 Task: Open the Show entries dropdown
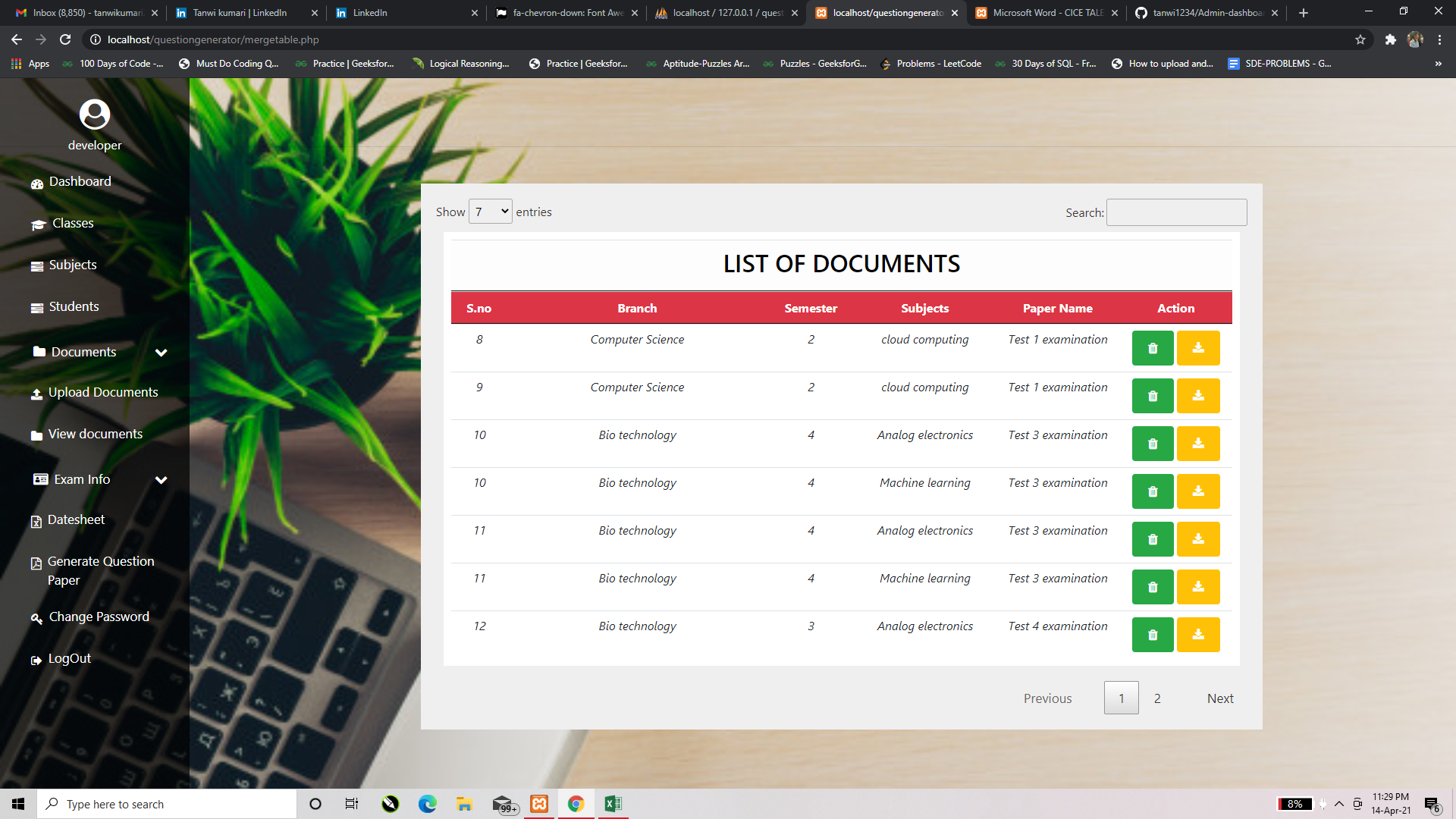491,212
